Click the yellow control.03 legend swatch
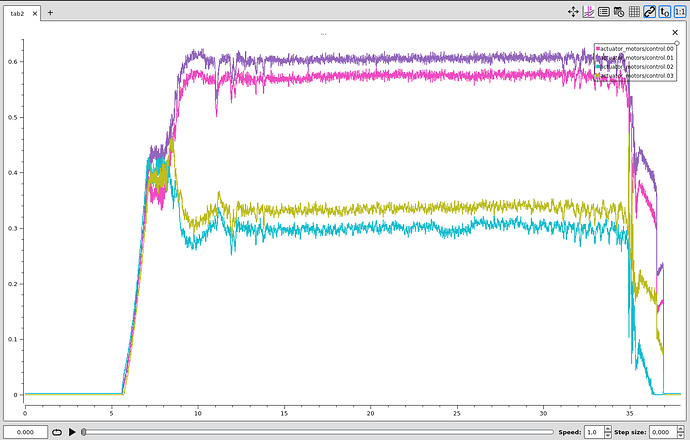 [598, 76]
